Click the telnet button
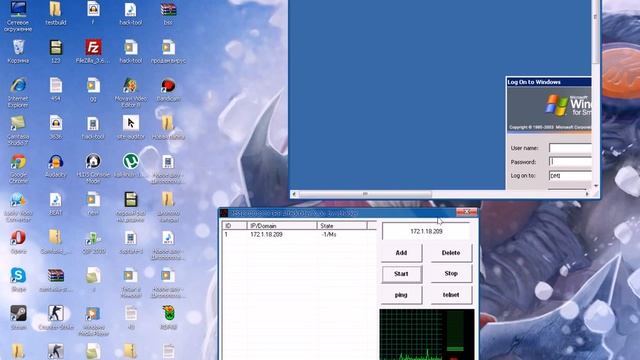The height and width of the screenshot is (360, 640). click(x=451, y=295)
